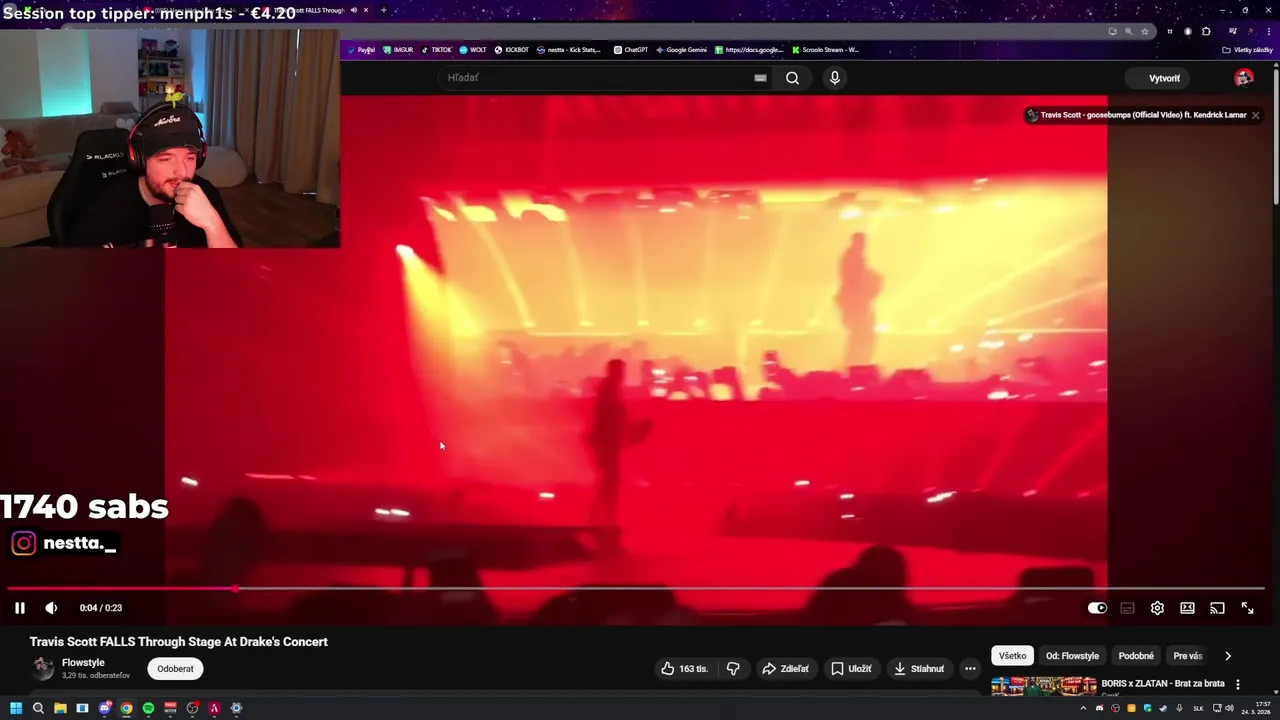Open the more actions ellipsis menu
The width and height of the screenshot is (1280, 720).
(x=970, y=669)
